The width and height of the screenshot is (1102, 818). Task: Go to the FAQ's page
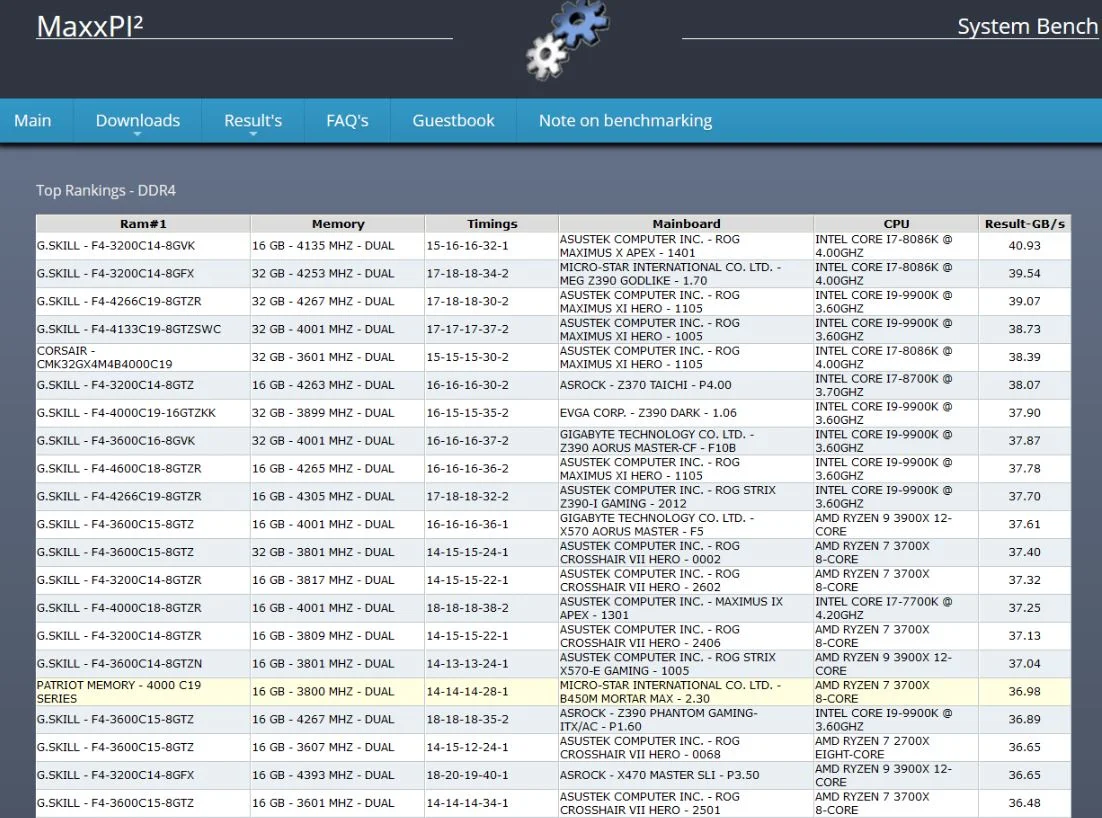pos(347,121)
